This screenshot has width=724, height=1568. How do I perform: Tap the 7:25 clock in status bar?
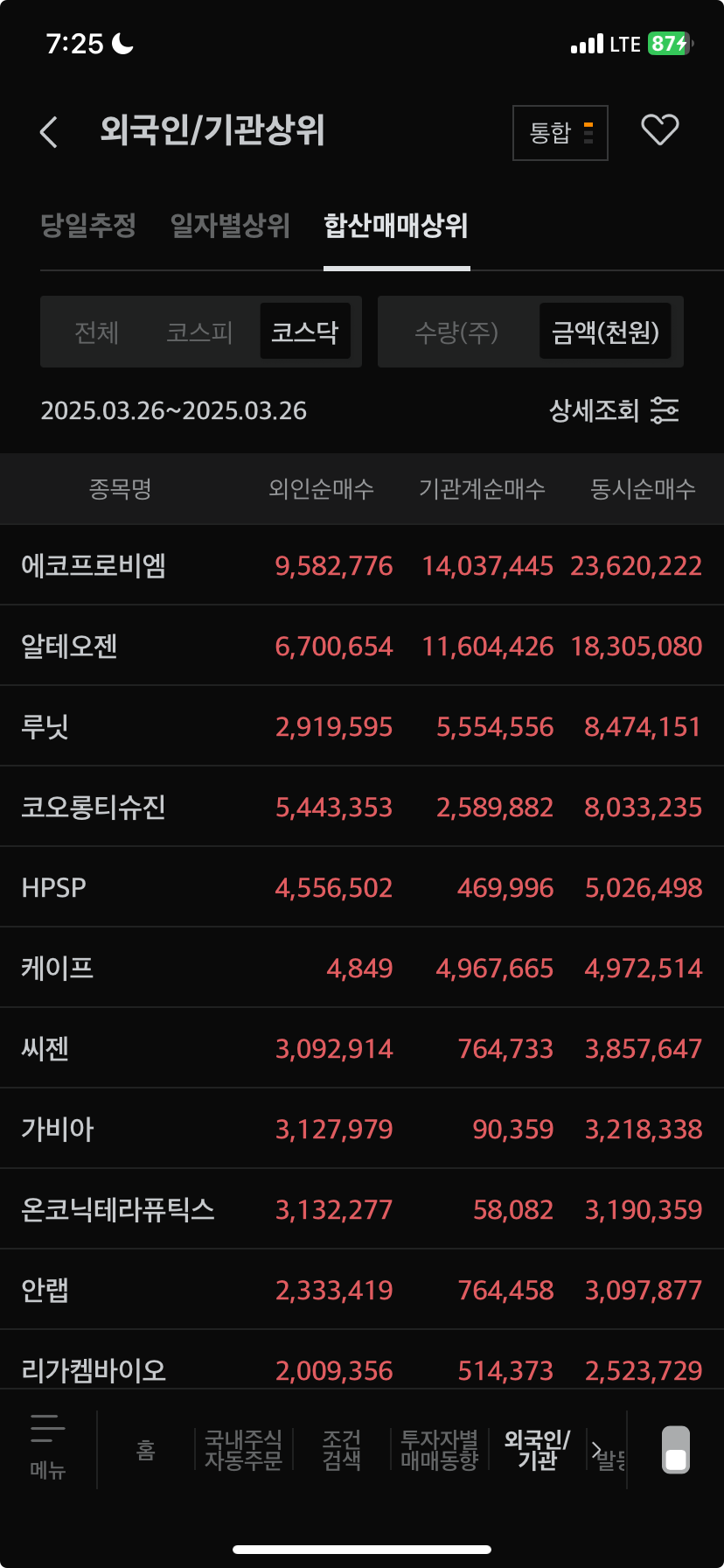tap(74, 44)
